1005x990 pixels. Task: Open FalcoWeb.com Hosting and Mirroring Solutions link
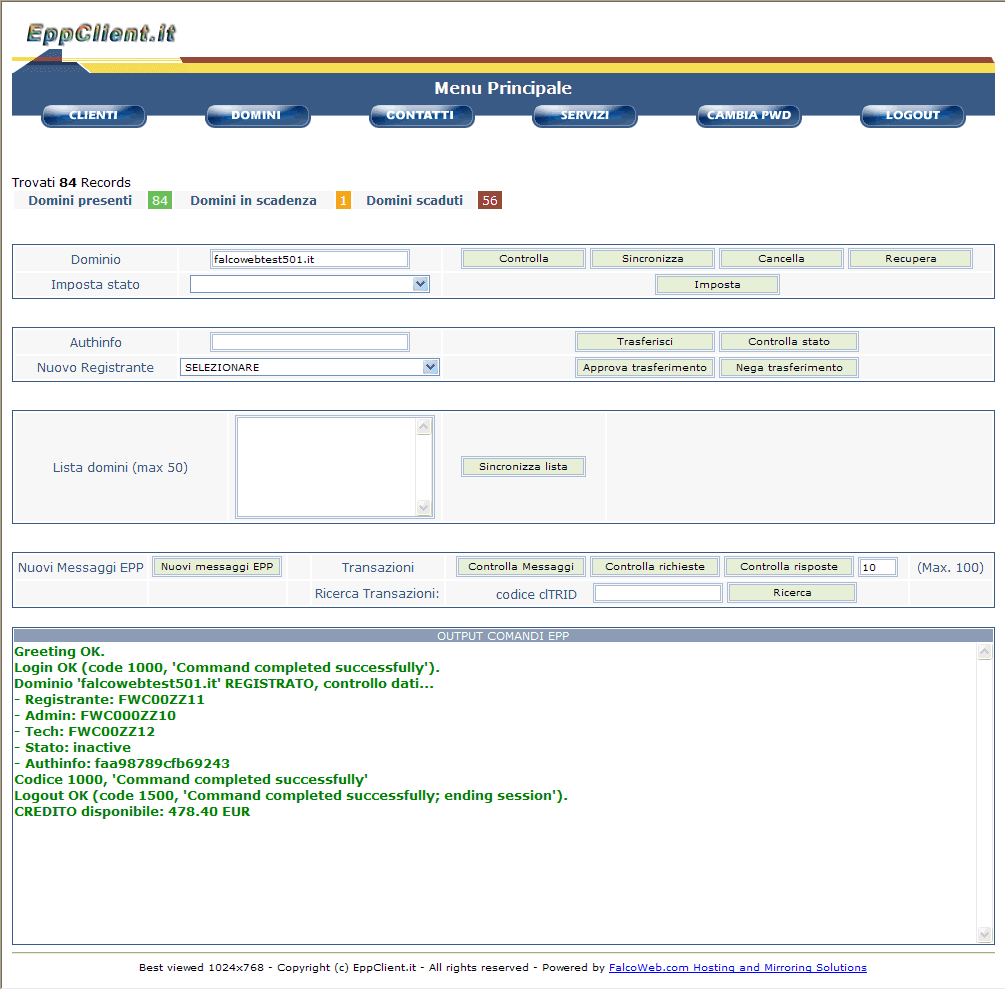[x=738, y=968]
